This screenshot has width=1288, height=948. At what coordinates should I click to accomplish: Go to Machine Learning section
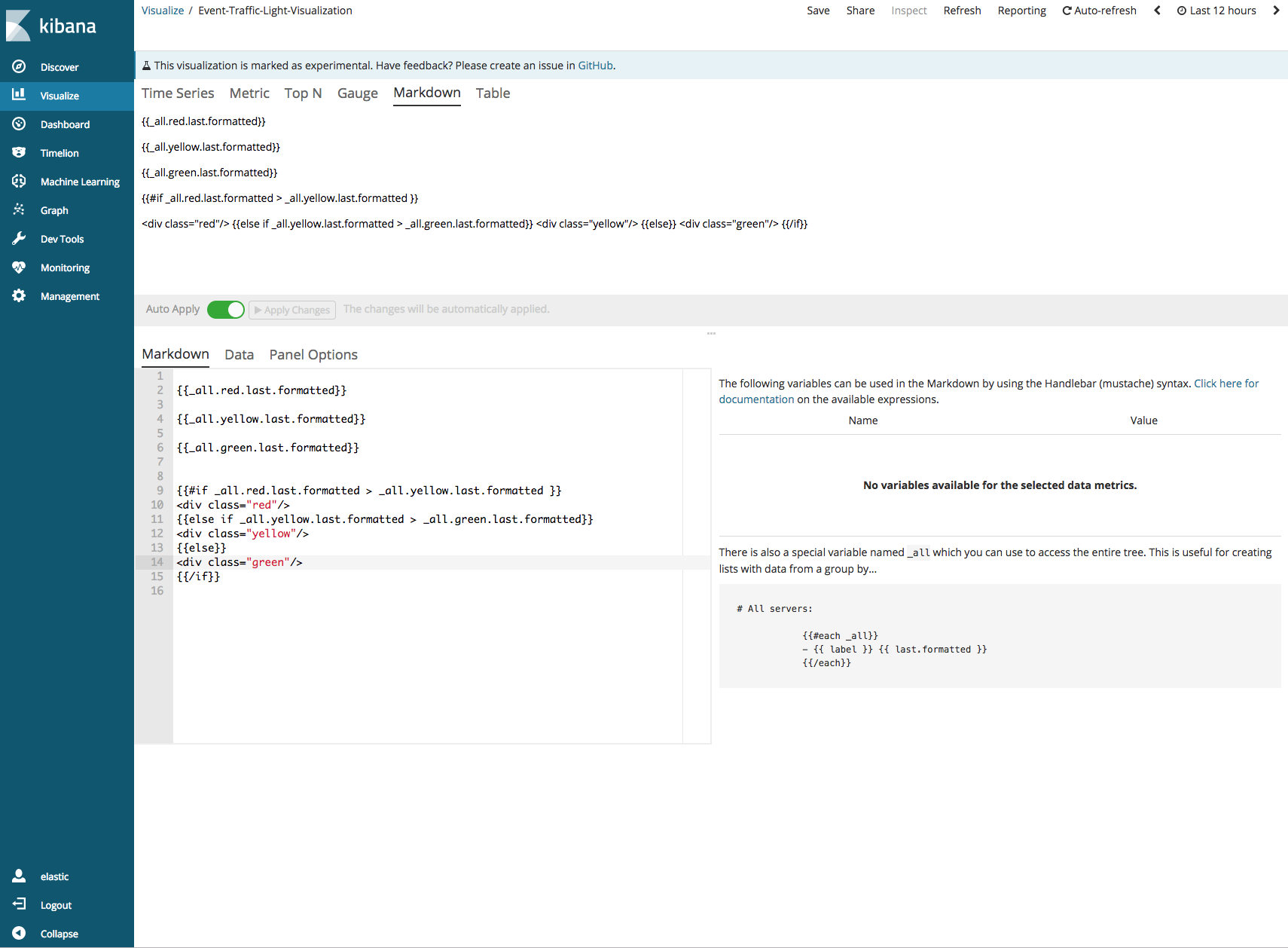(80, 182)
